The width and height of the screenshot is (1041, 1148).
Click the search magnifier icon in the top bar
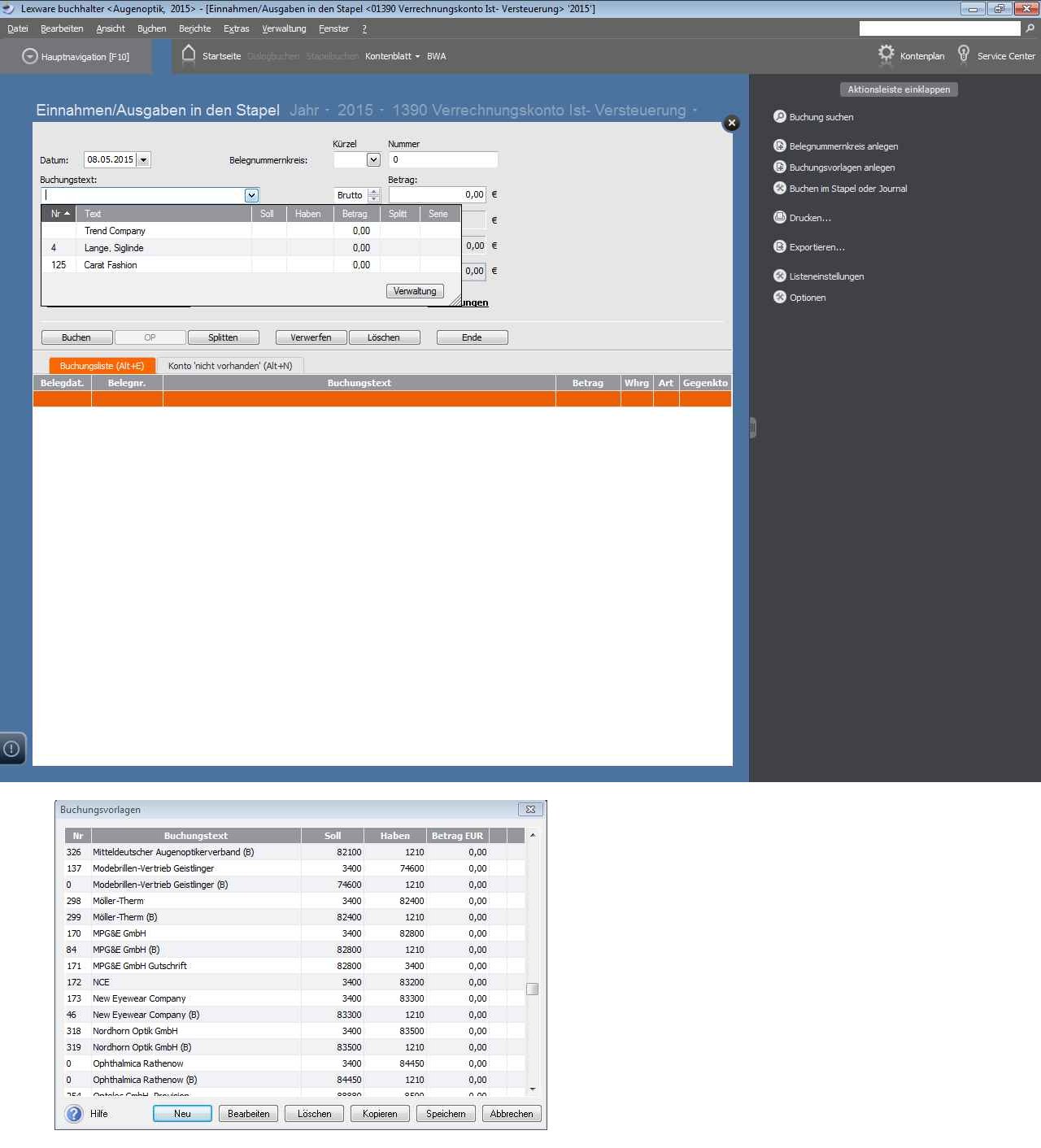[x=1030, y=28]
